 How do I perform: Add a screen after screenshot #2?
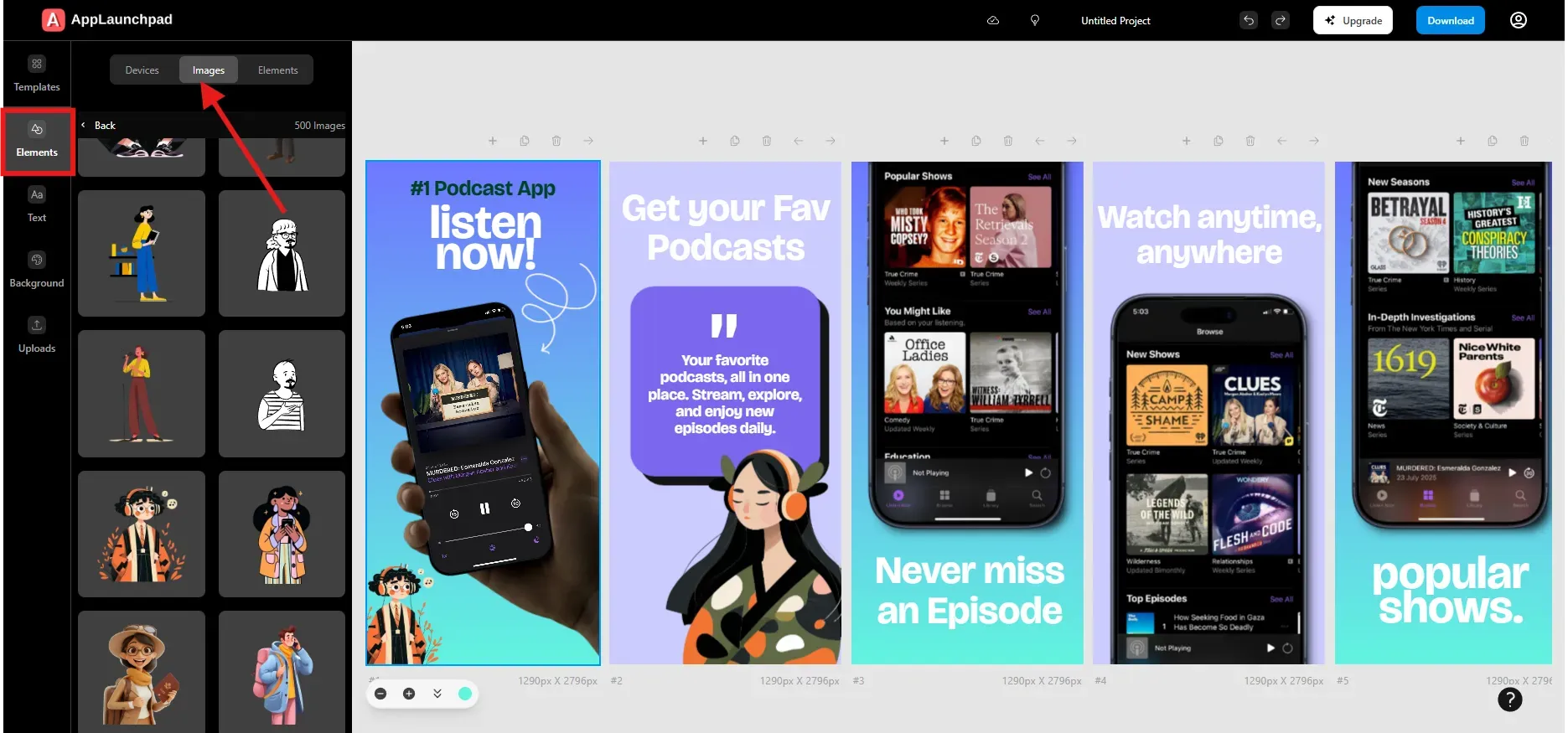703,141
